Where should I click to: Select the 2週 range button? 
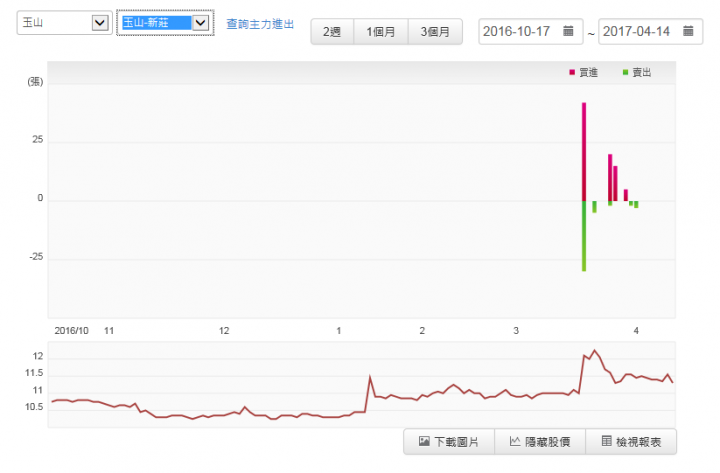coord(332,32)
